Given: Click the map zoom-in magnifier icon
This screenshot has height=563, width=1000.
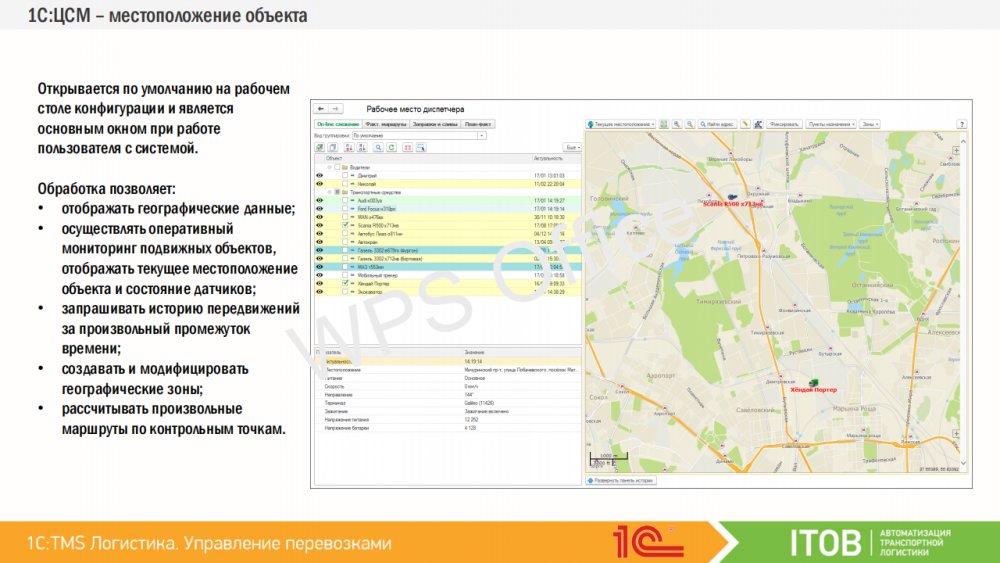Looking at the screenshot, I should [x=677, y=124].
